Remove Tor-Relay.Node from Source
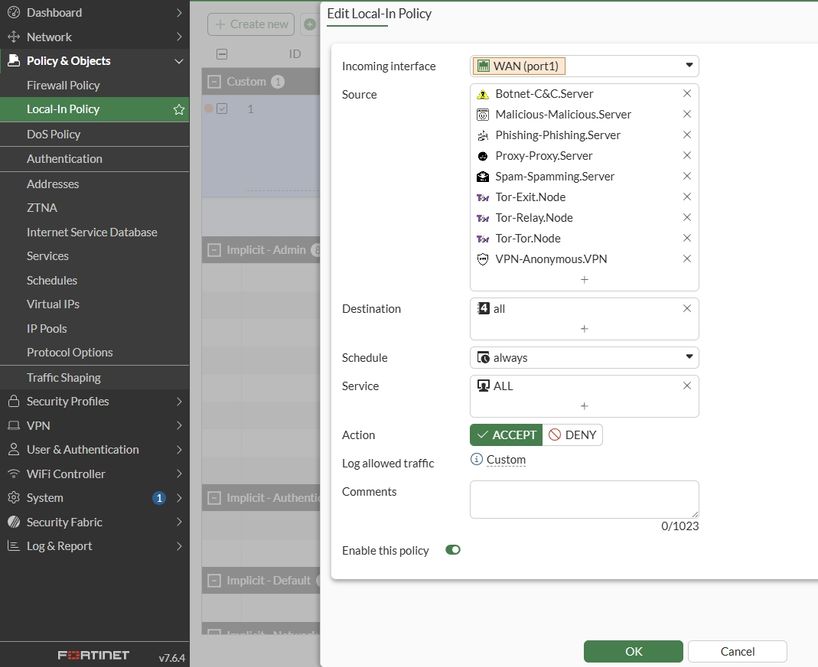Viewport: 818px width, 667px height. [687, 217]
